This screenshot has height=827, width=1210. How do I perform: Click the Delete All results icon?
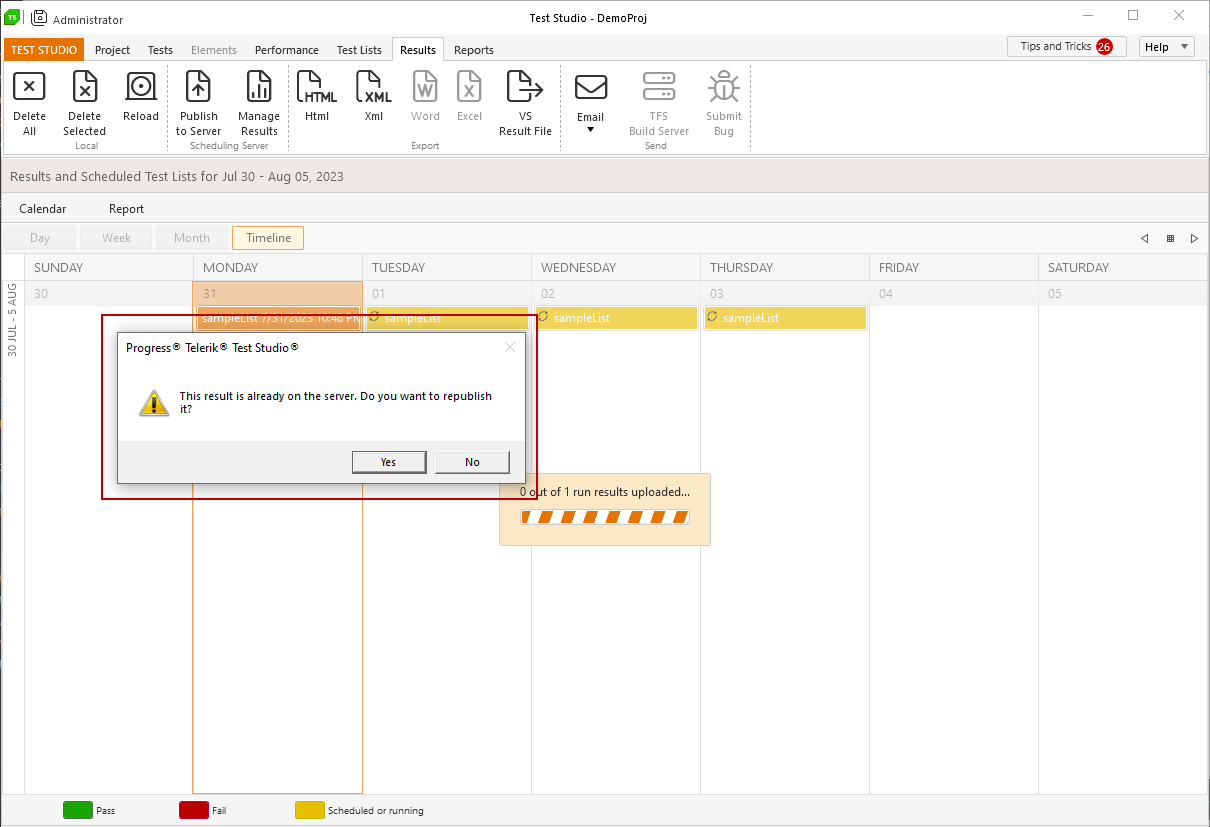tap(29, 88)
